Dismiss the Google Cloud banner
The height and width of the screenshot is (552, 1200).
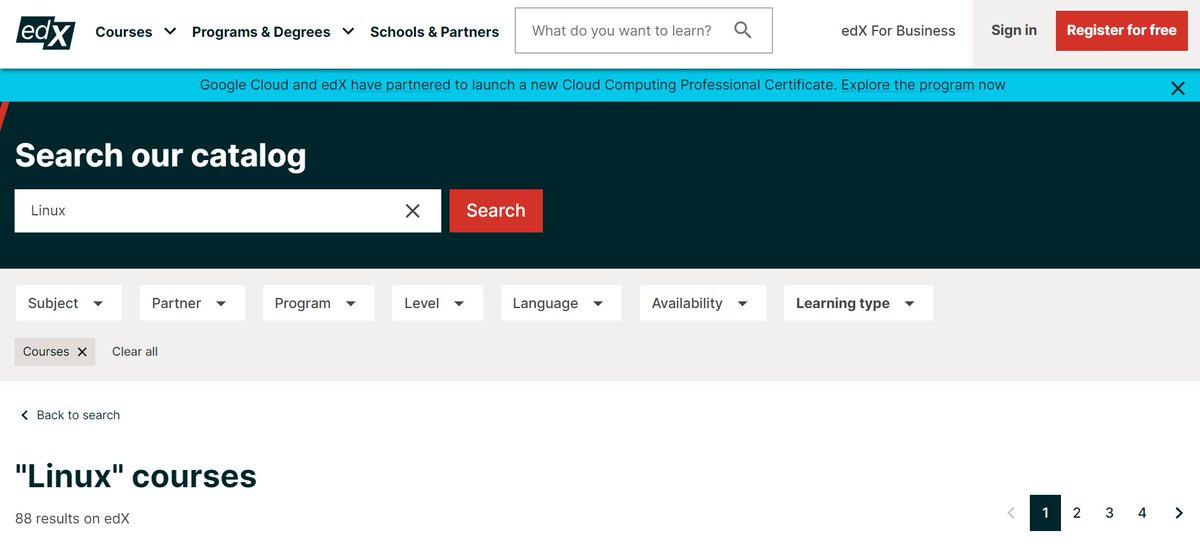coord(1178,88)
